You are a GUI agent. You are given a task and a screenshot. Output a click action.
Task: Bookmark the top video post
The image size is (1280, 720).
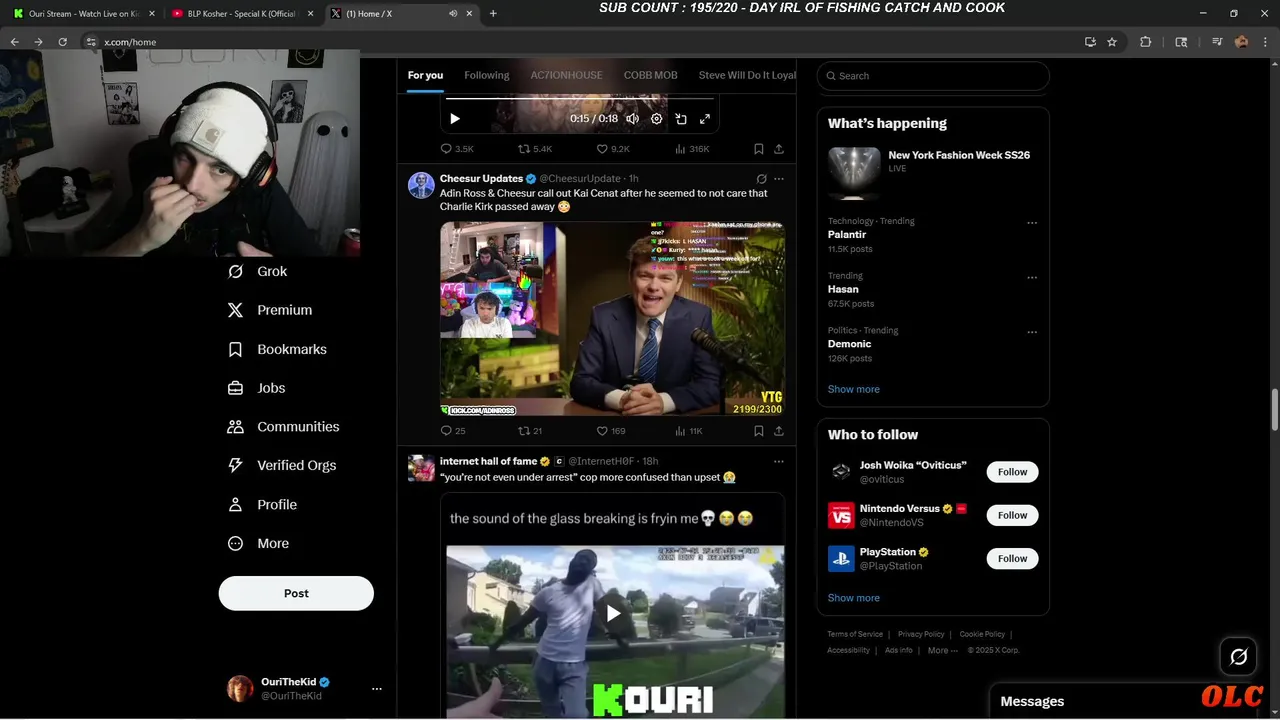[x=759, y=149]
